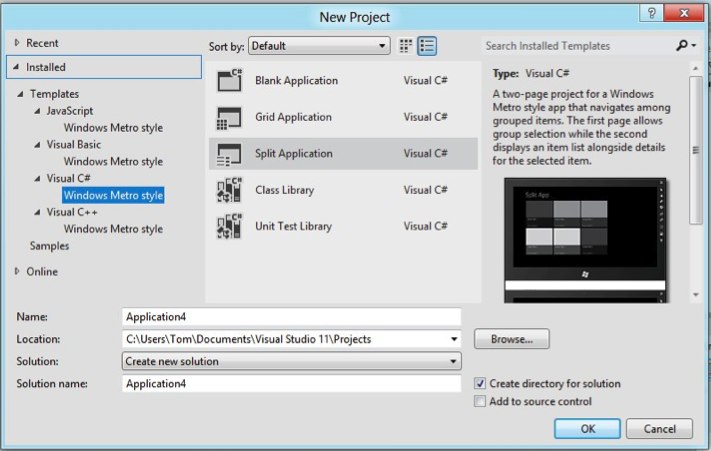This screenshot has height=451, width=711.
Task: Click the Blank Application template icon
Action: [229, 80]
